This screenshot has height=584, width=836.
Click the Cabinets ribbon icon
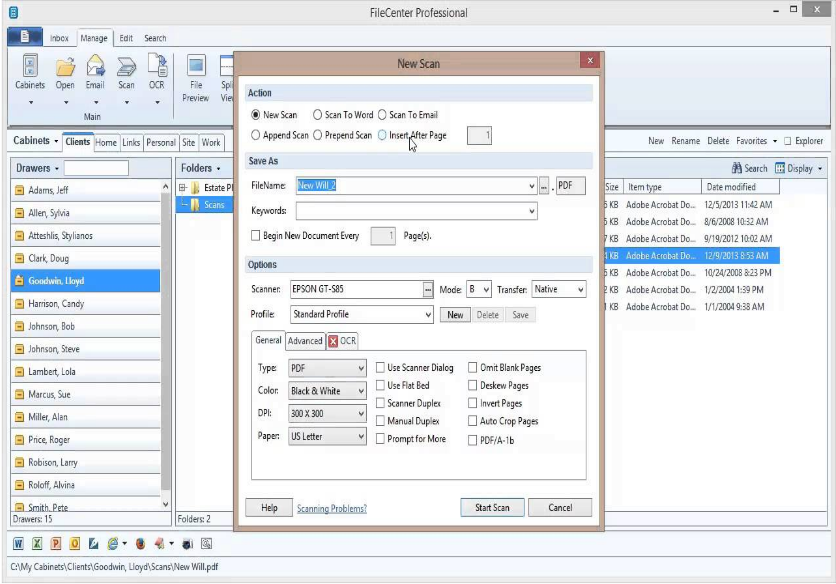[30, 67]
